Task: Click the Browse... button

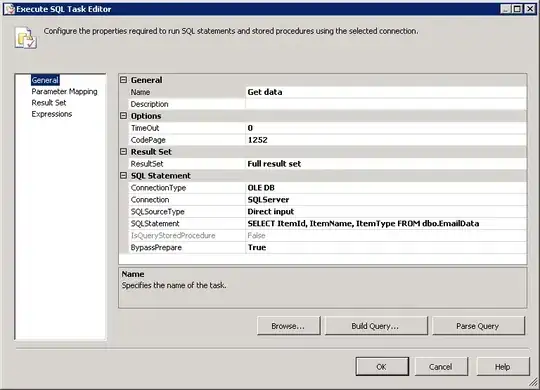Action: coord(288,326)
